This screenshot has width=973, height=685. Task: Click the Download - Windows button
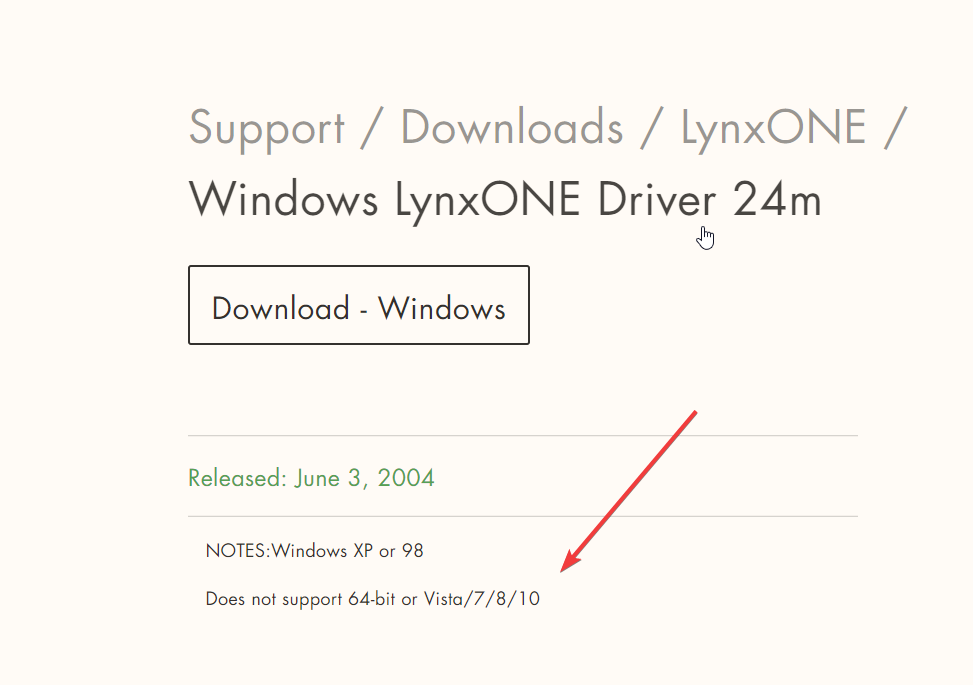coord(359,305)
